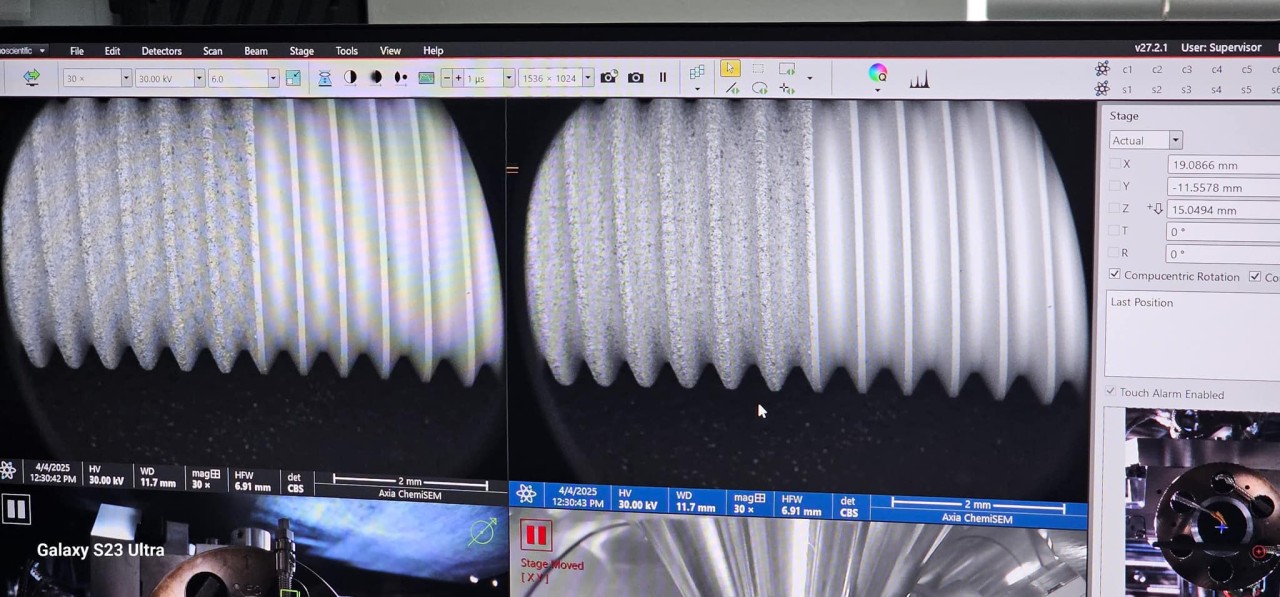Image resolution: width=1280 pixels, height=597 pixels.
Task: Open the Detectors menu
Action: tap(161, 51)
